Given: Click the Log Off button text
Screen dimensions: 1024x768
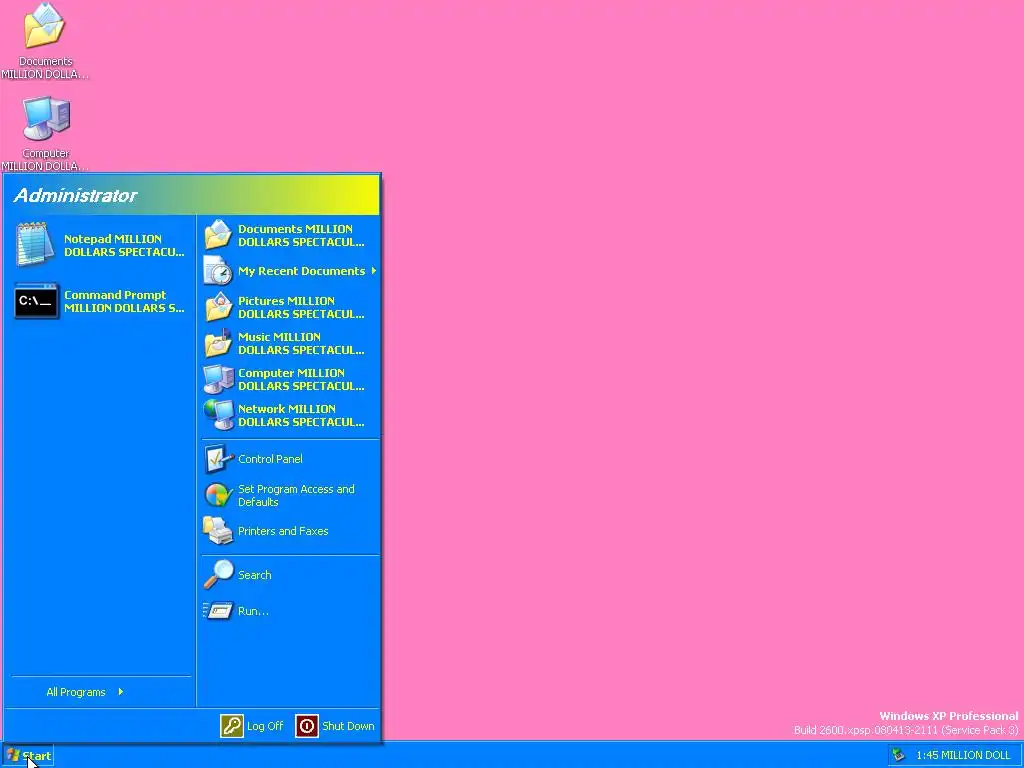Looking at the screenshot, I should click(265, 726).
